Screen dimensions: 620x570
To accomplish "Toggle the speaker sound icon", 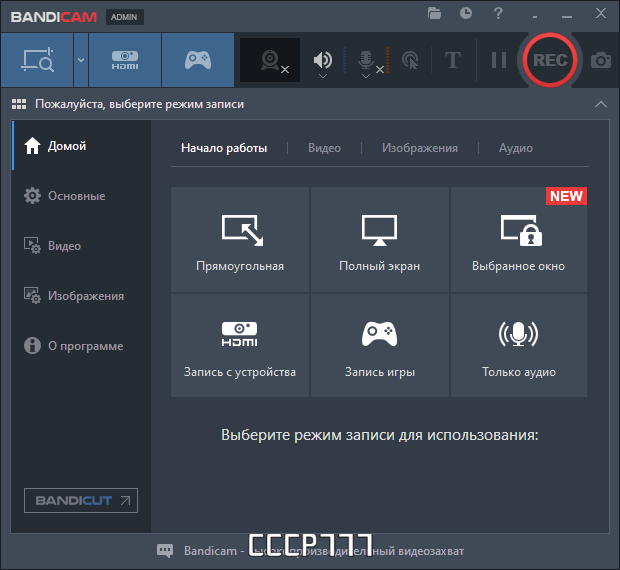I will tap(323, 59).
